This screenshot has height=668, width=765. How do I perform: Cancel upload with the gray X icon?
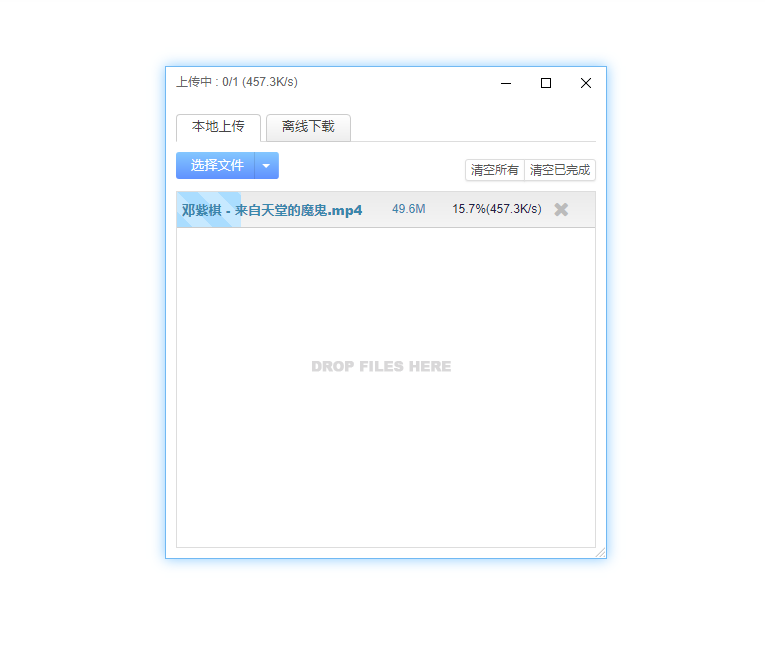[x=561, y=209]
